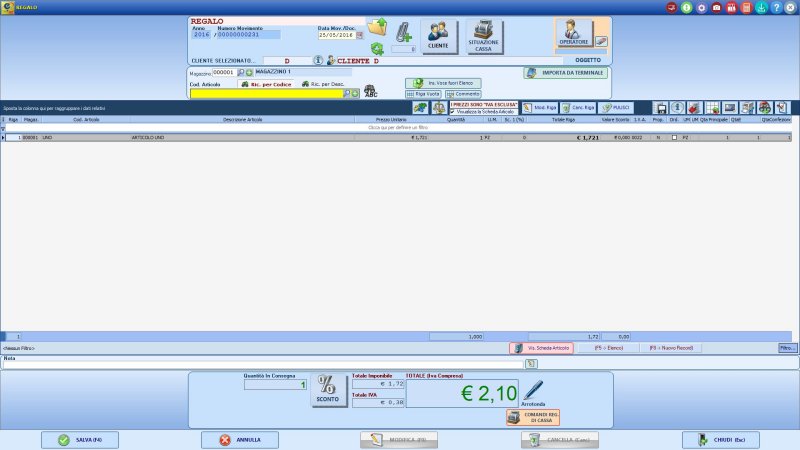Open the CLIENTE selection button
The image size is (800, 450).
438,36
